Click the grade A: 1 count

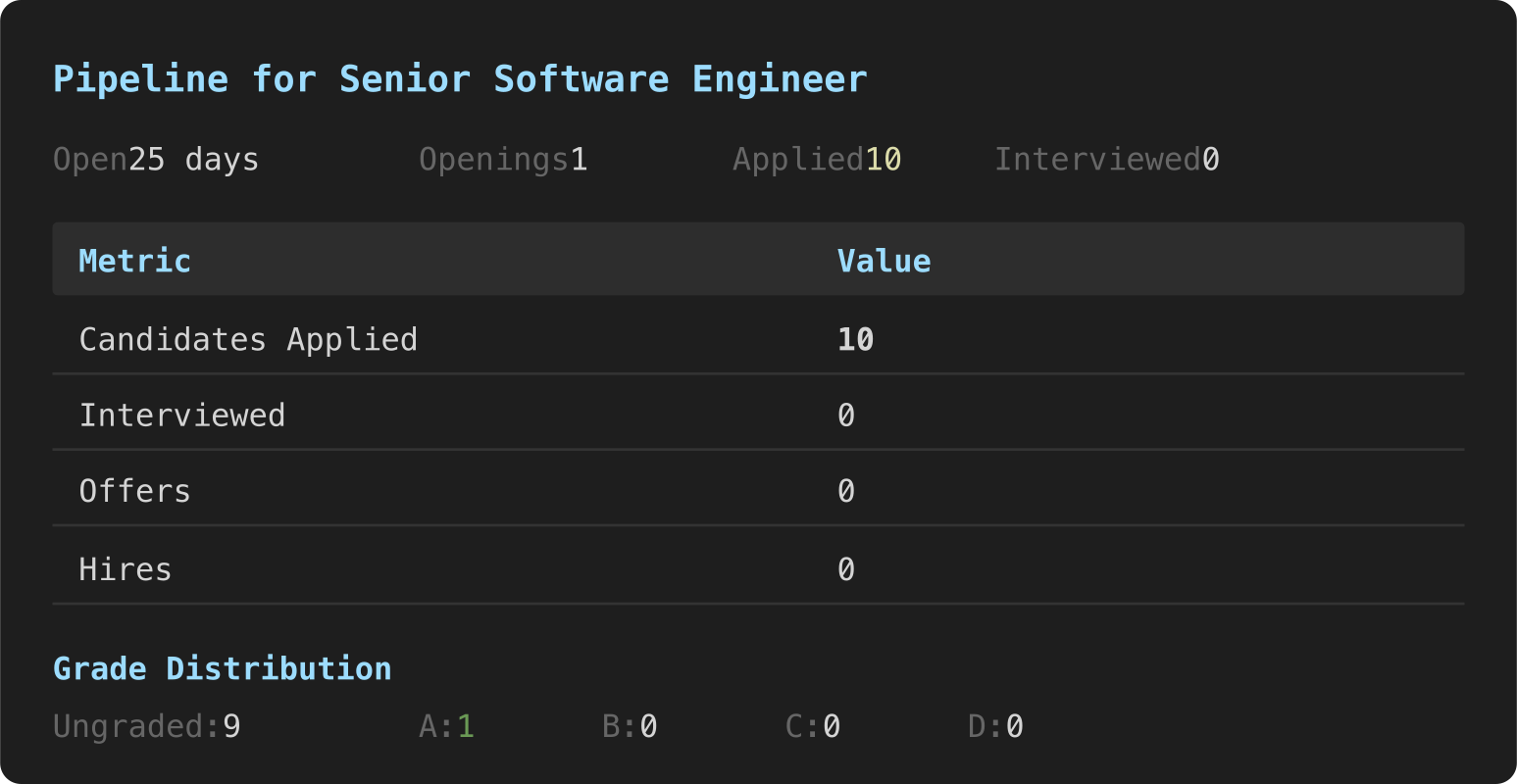[x=446, y=726]
